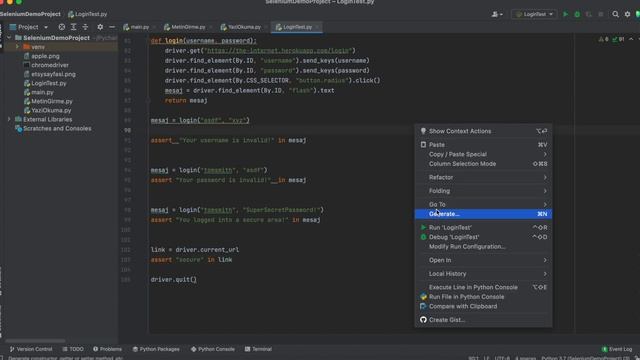Choose Create Gist... in the context menu

click(483, 320)
